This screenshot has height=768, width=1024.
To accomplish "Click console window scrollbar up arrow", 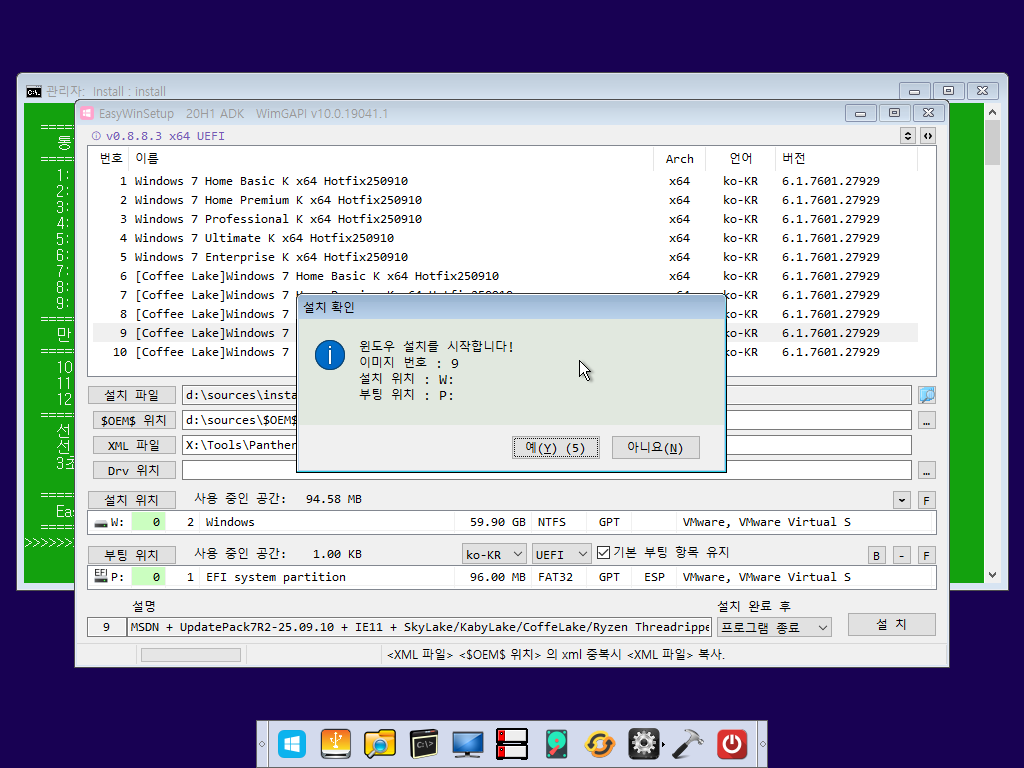I will (x=993, y=112).
